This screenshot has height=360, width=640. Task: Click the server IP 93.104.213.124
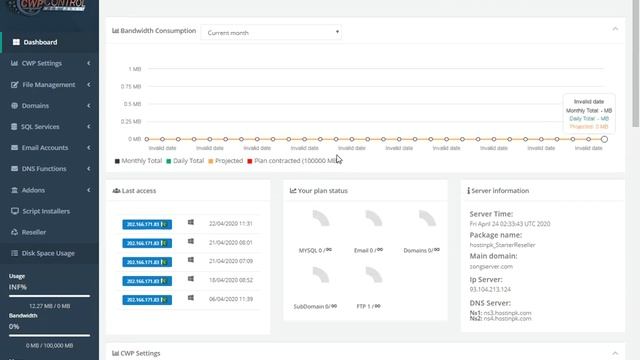click(x=490, y=289)
